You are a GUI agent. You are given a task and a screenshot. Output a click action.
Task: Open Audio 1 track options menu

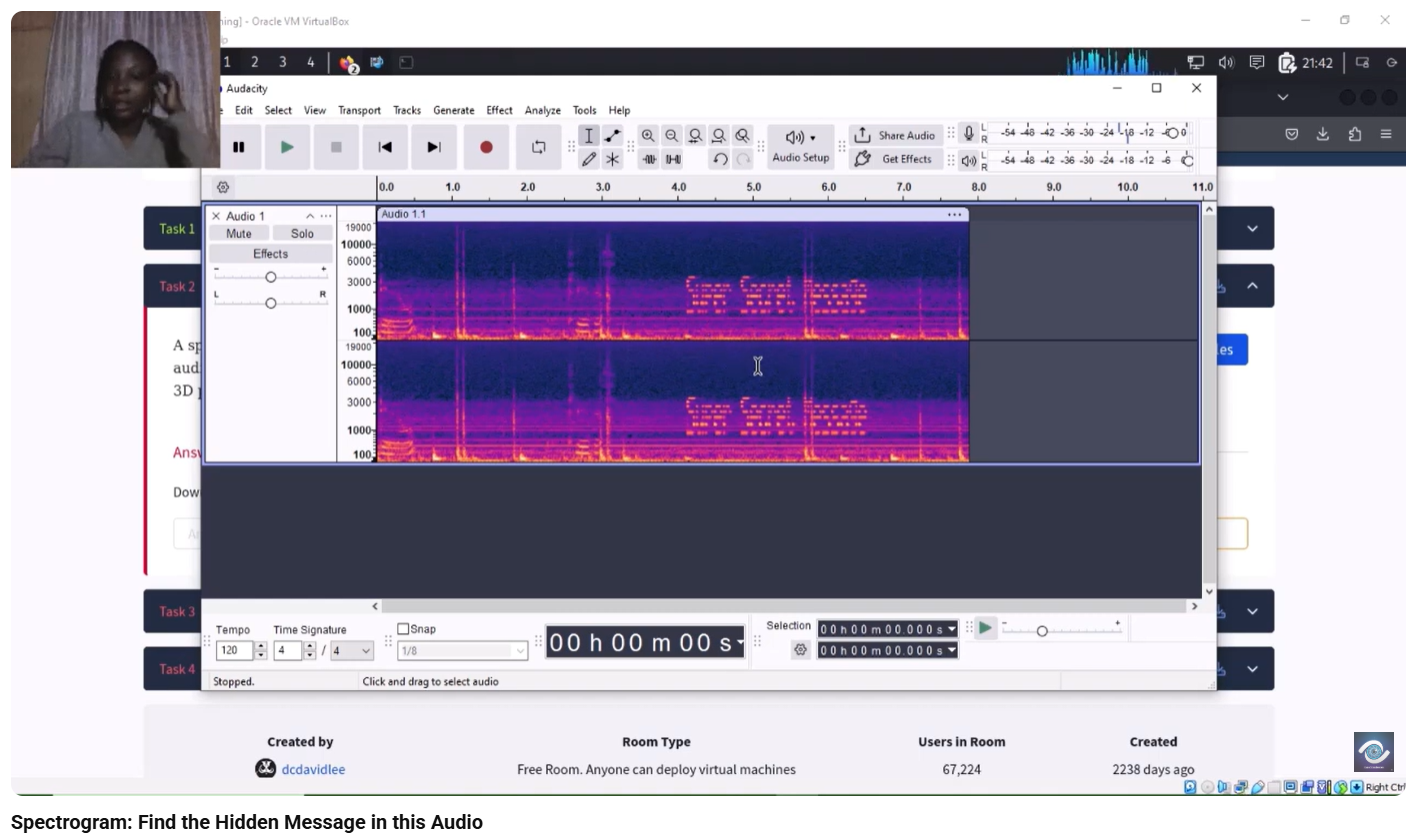(326, 216)
